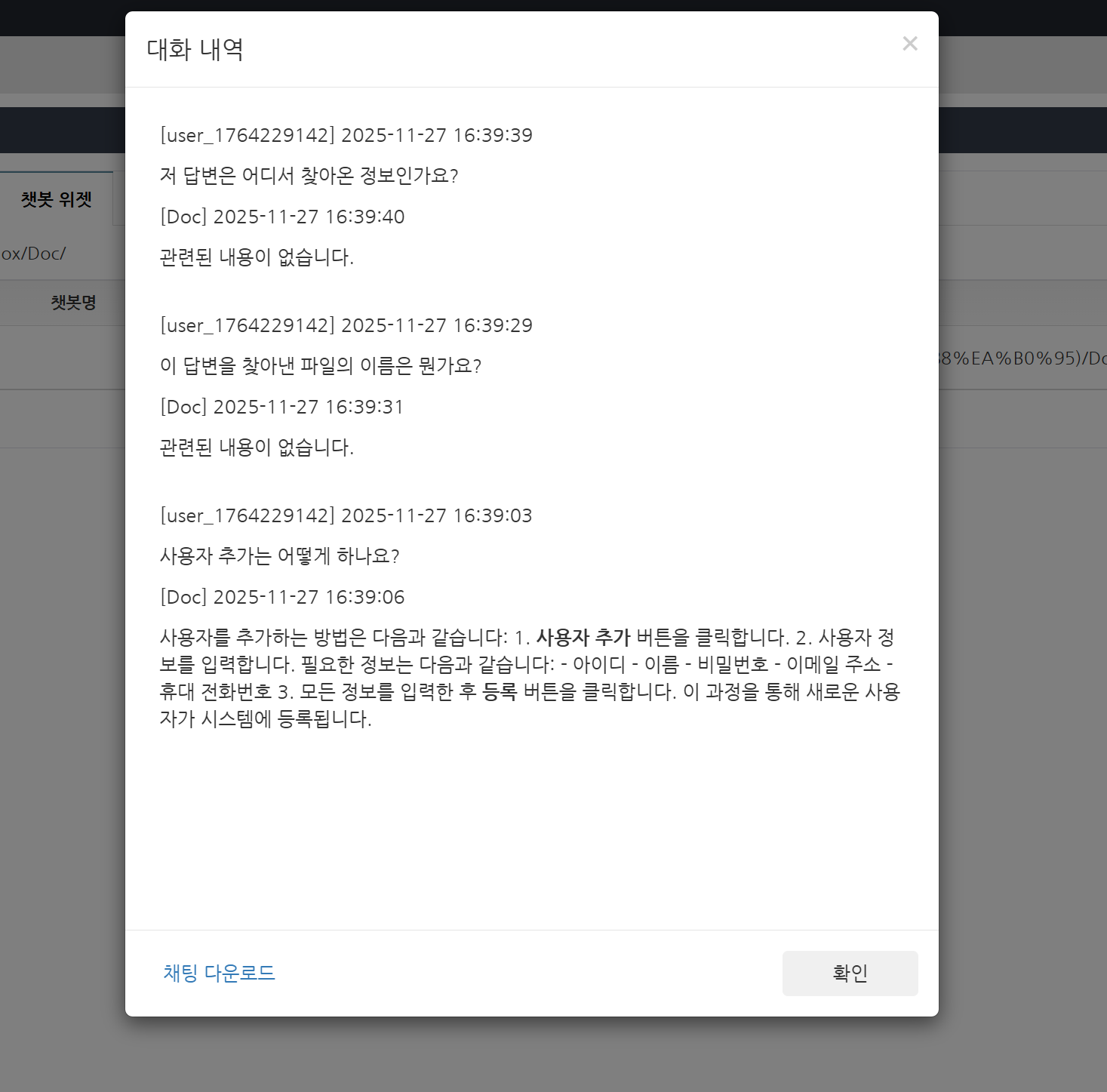
Task: Click the question 저 답변은 어디서 찾아온 정보인가요?
Action: point(309,176)
